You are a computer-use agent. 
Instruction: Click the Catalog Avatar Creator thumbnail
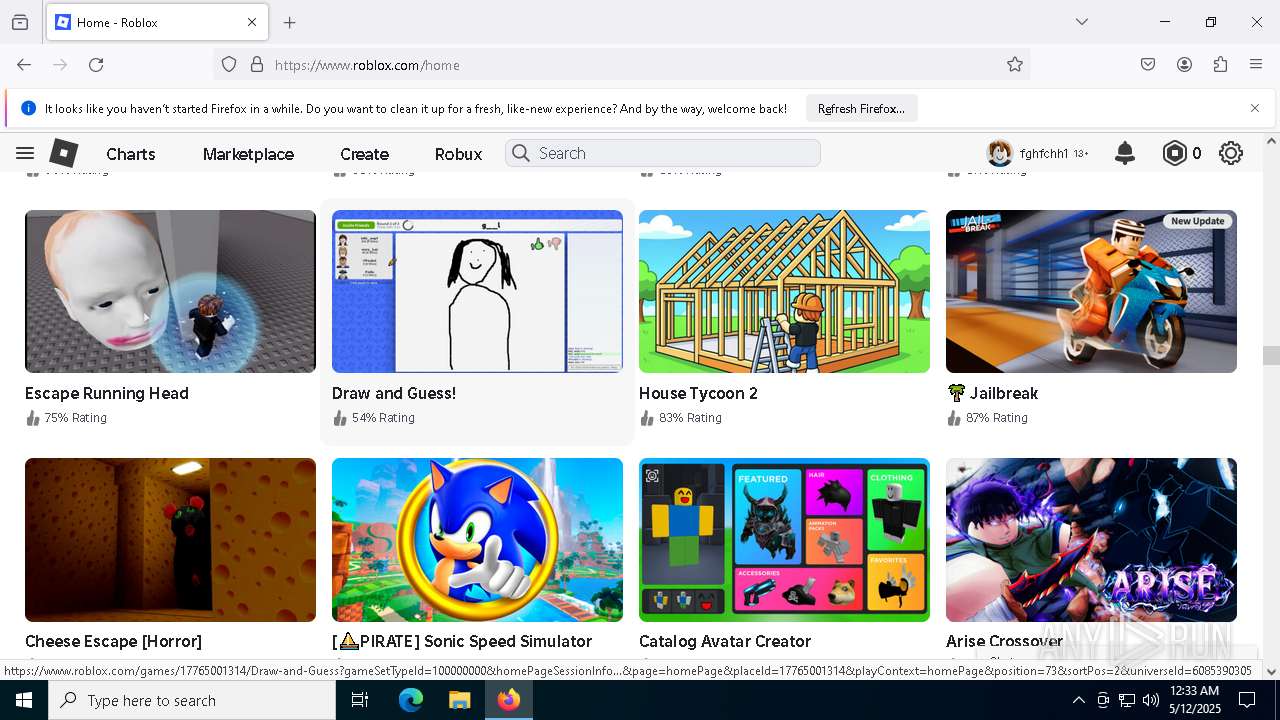coord(784,540)
